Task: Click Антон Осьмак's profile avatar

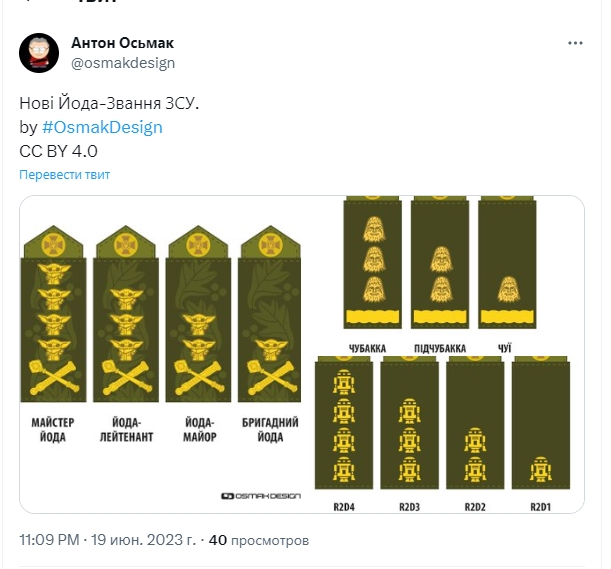Action: [x=37, y=52]
